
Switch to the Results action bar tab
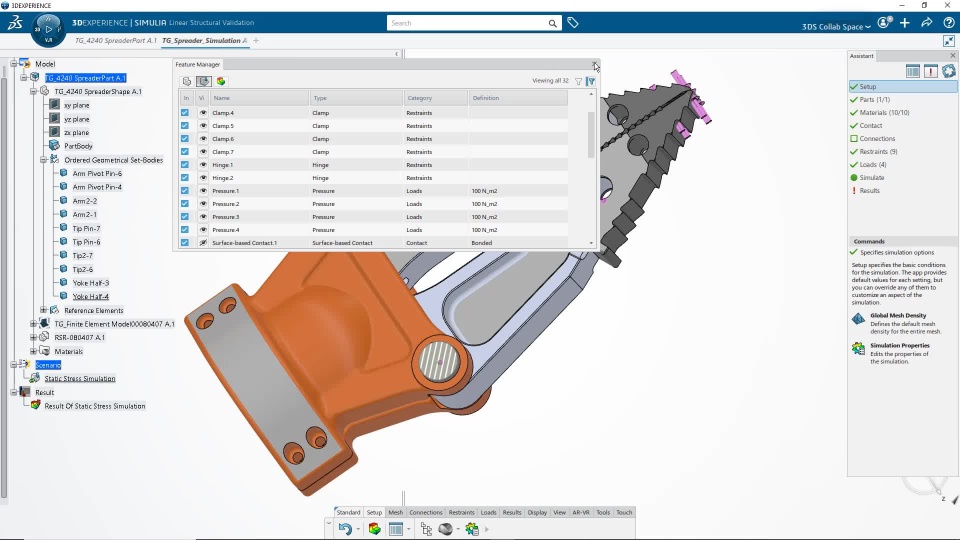point(512,512)
